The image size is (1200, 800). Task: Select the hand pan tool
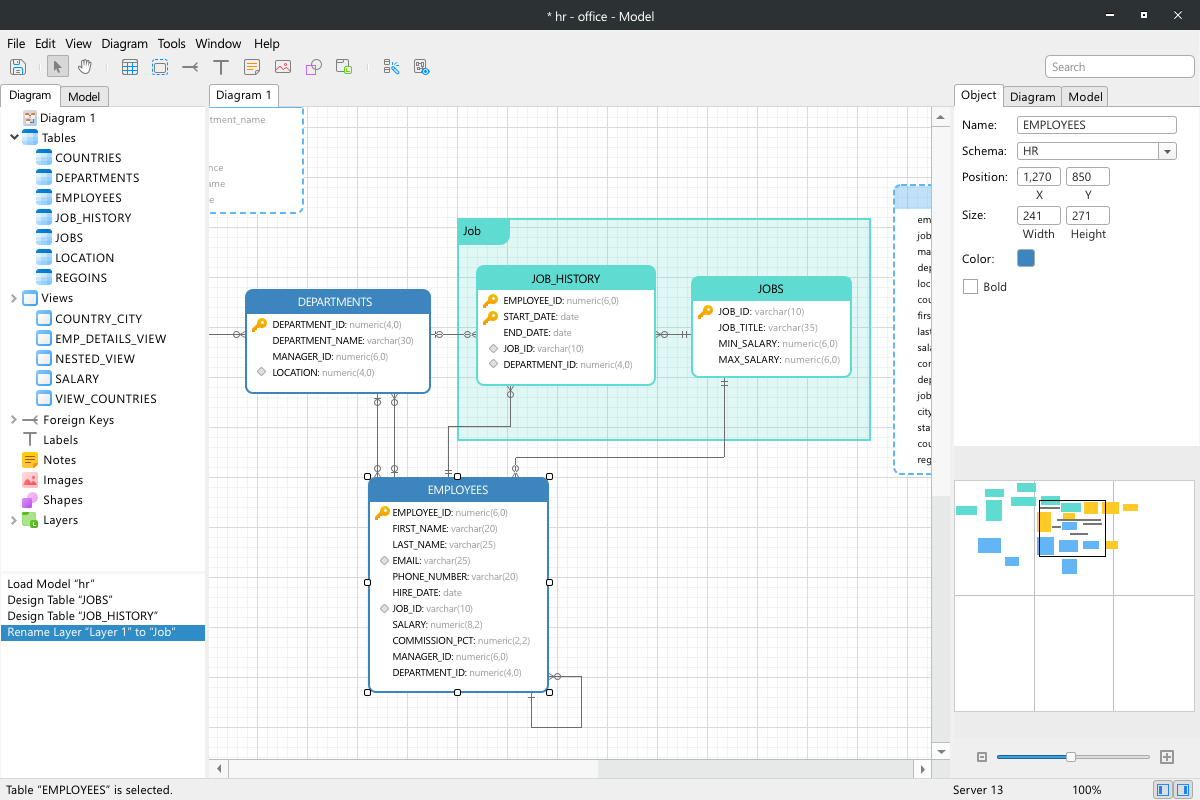click(x=85, y=67)
